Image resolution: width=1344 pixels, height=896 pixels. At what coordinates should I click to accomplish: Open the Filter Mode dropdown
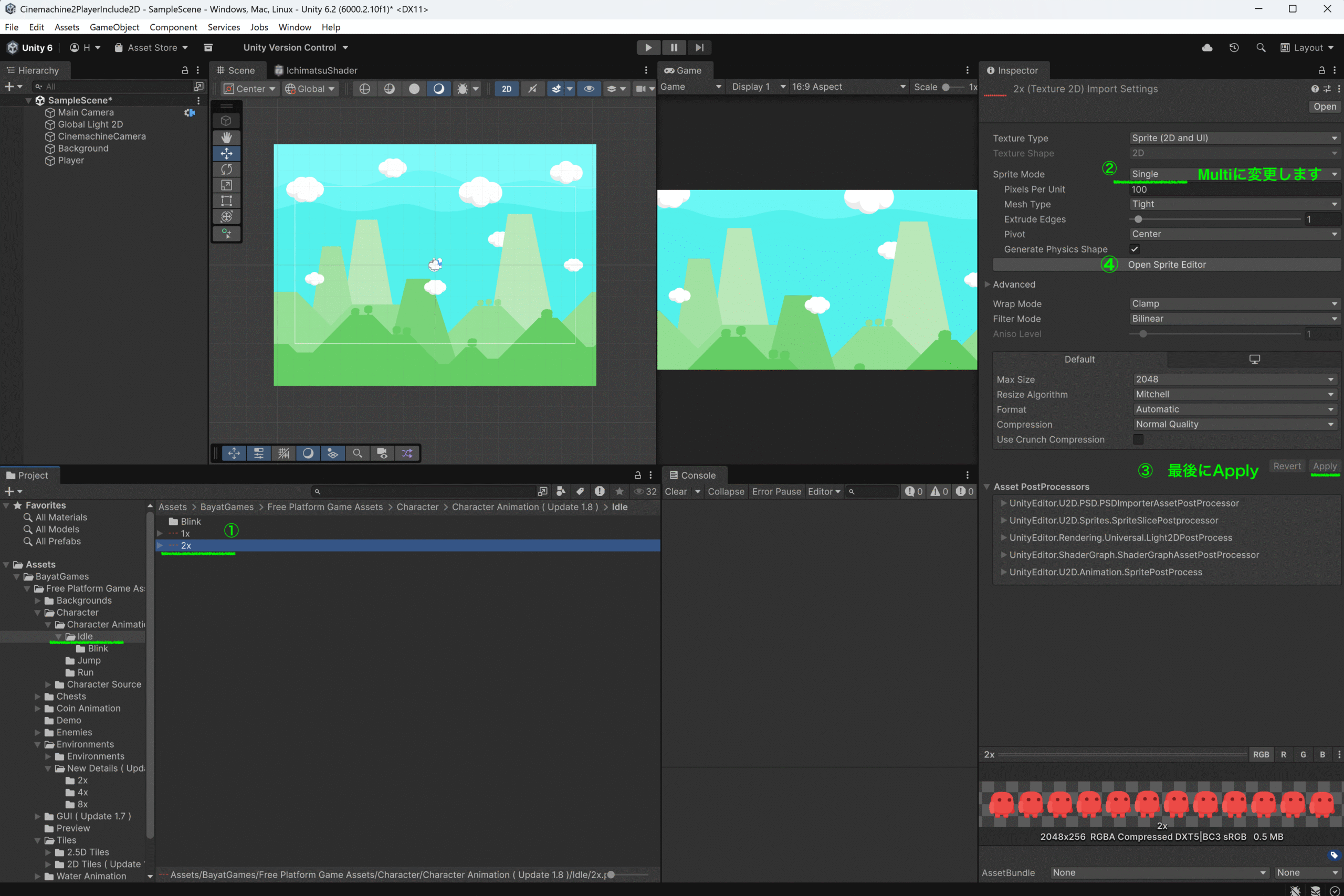[1234, 319]
